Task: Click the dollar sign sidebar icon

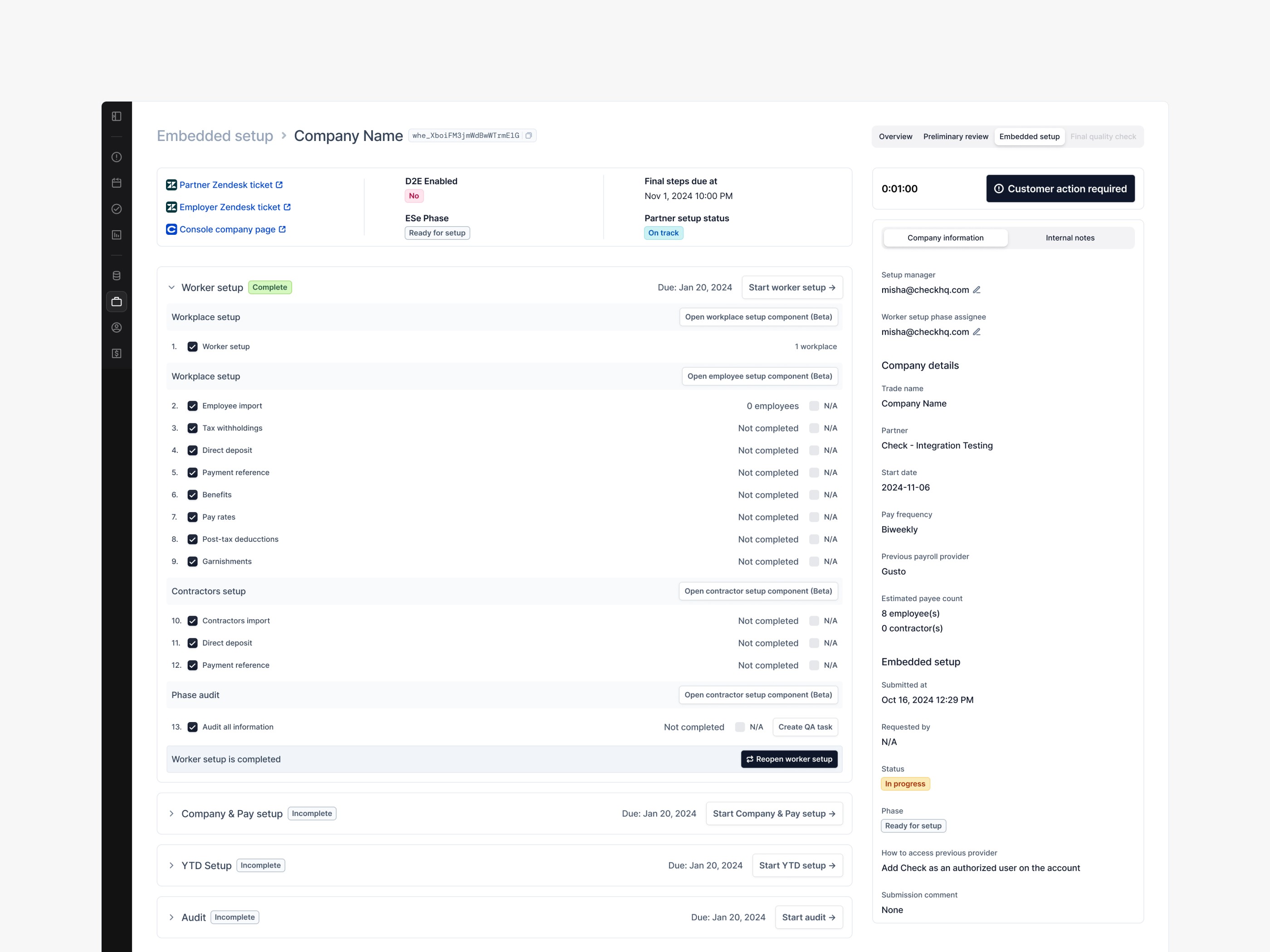Action: pyautogui.click(x=117, y=354)
